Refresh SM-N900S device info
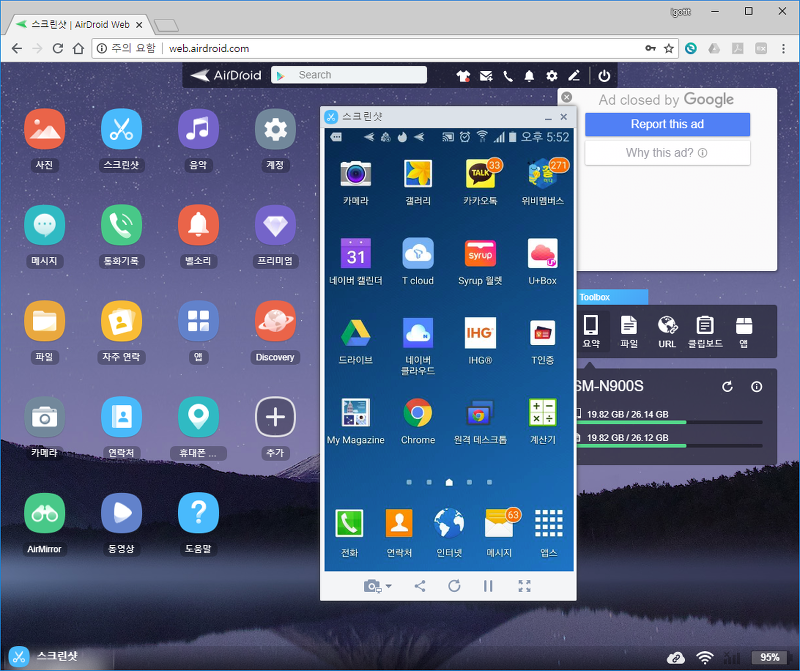Screen dimensions: 800x671 (727, 386)
